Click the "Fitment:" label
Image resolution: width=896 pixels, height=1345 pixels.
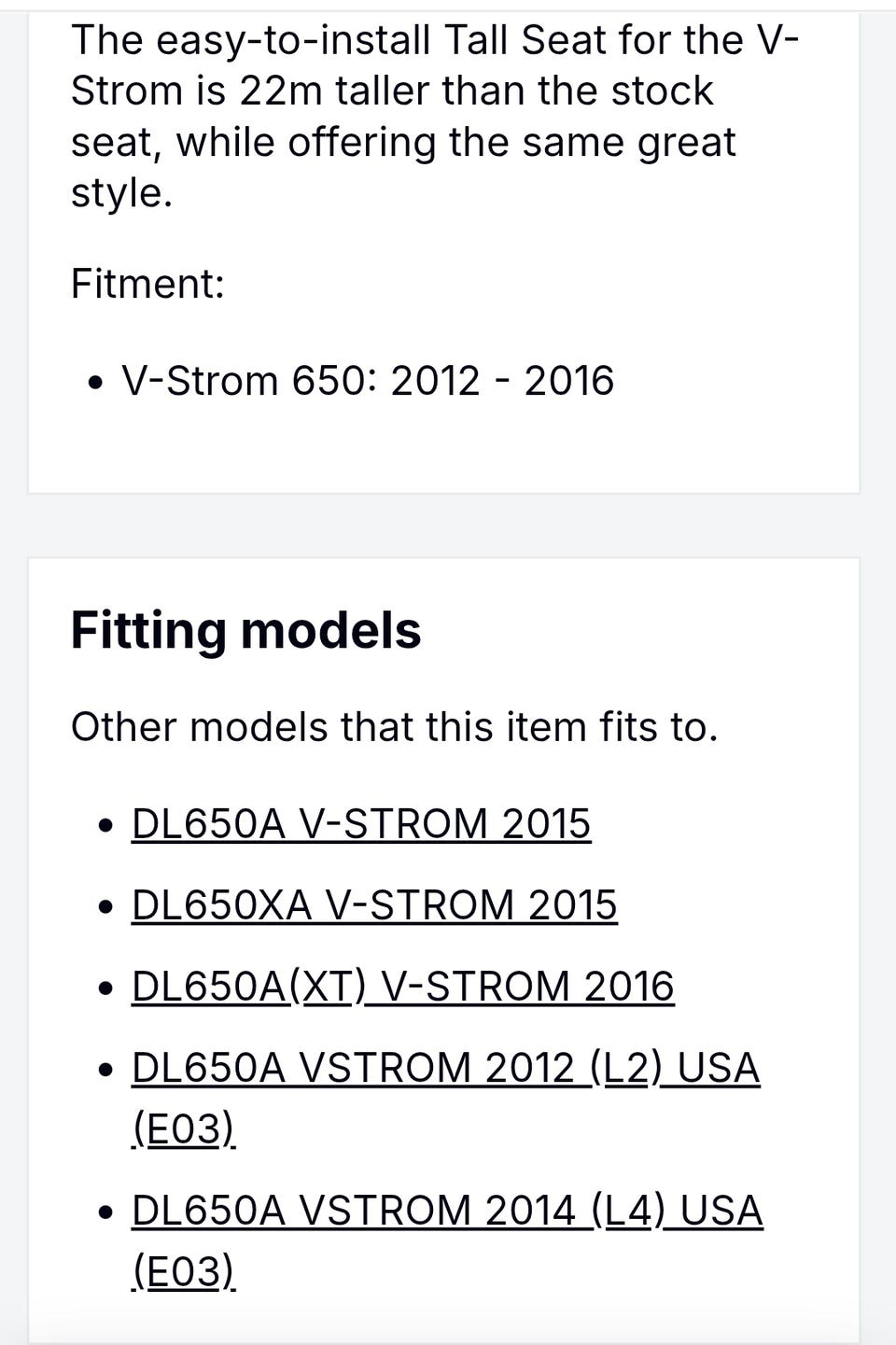tap(147, 284)
